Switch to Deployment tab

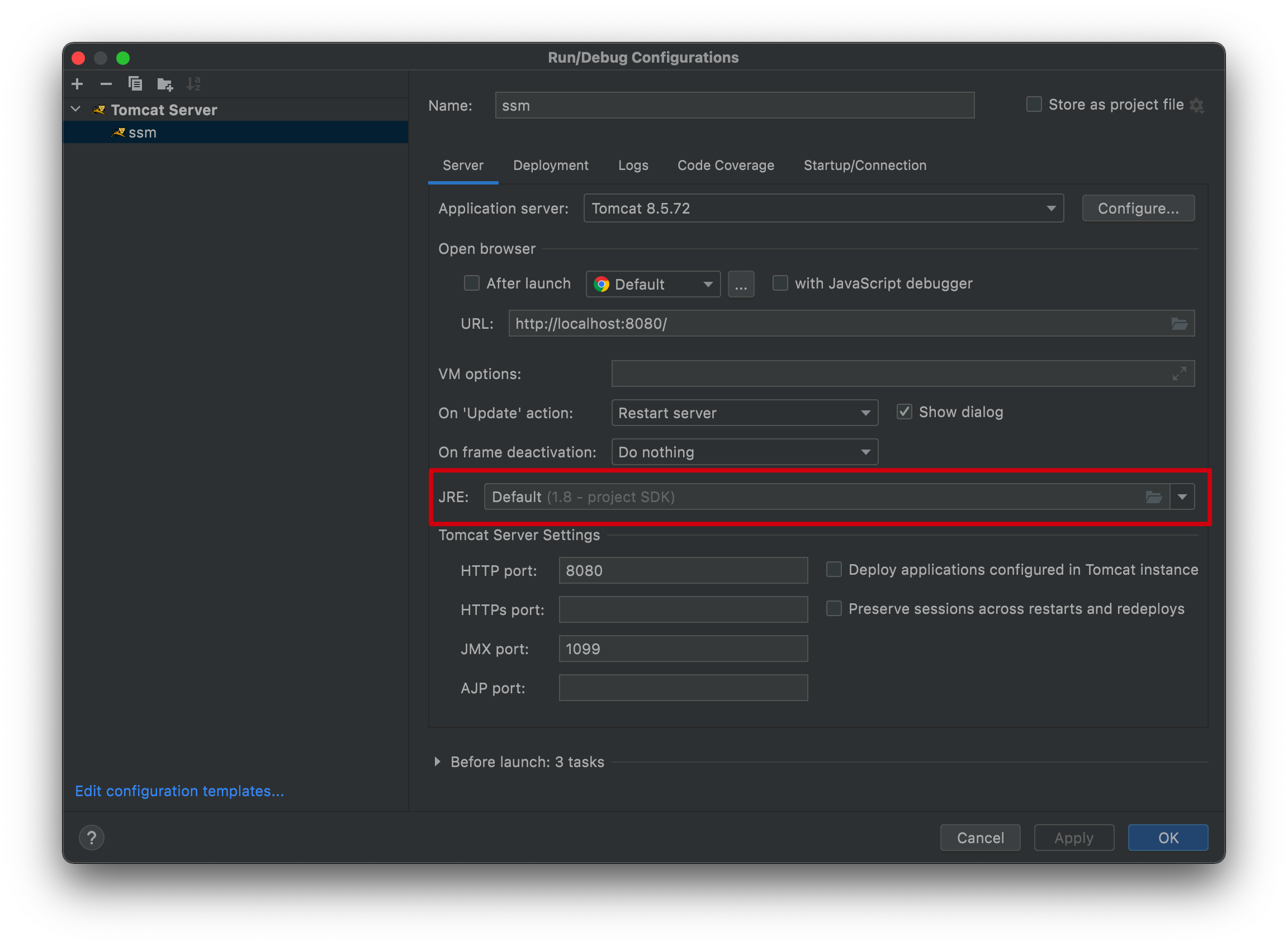(x=551, y=165)
